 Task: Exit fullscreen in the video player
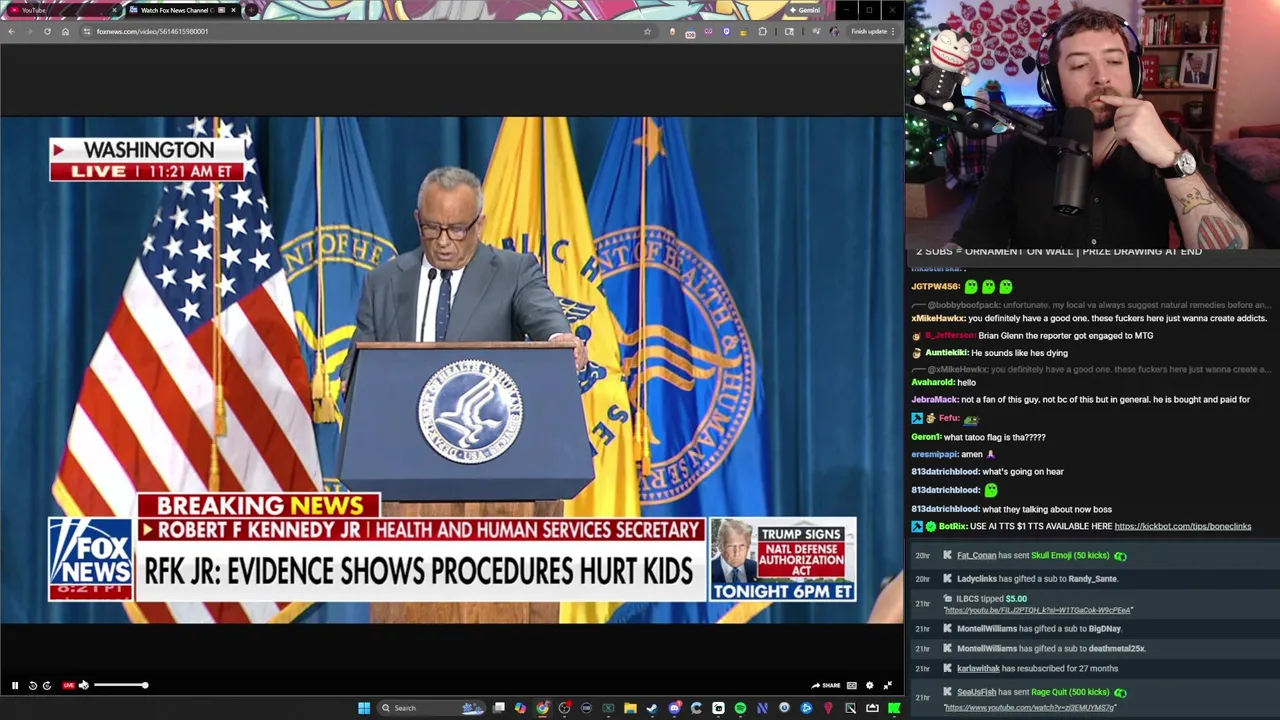[888, 685]
